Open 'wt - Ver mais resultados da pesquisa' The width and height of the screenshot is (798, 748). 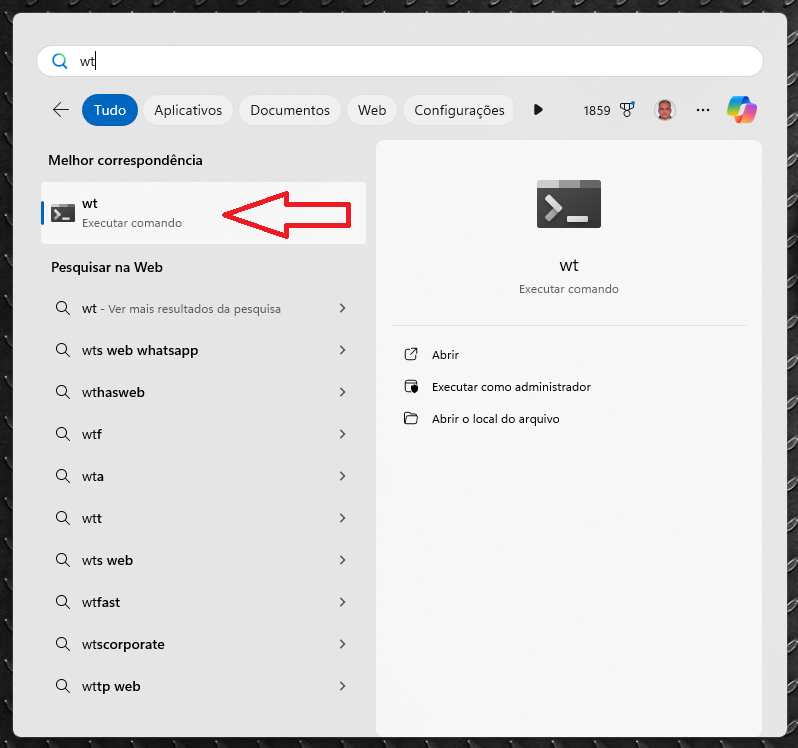(202, 308)
